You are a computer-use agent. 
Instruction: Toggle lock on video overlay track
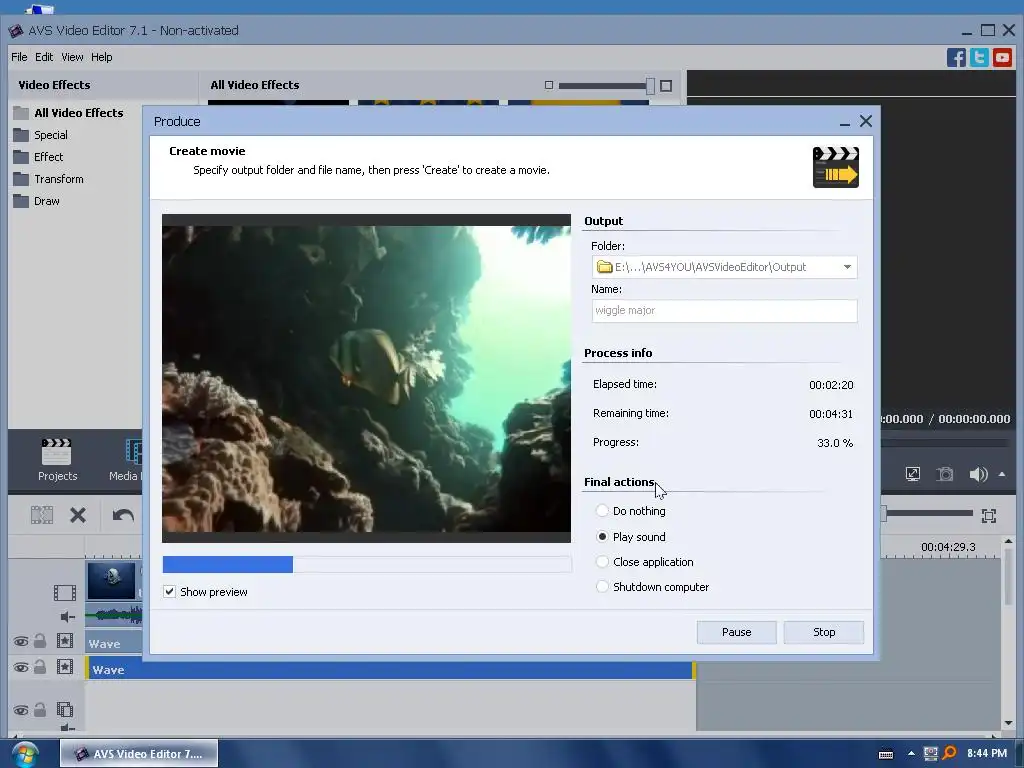click(40, 710)
